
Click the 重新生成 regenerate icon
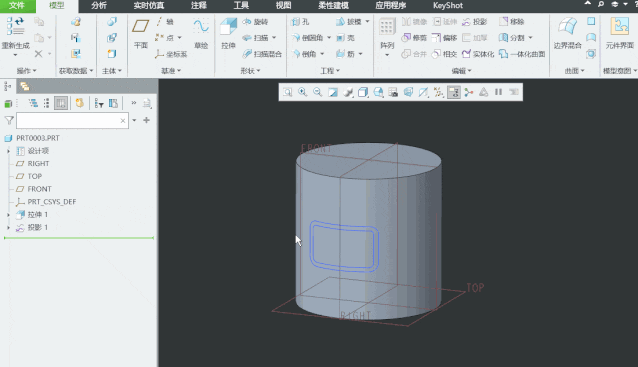(15, 26)
